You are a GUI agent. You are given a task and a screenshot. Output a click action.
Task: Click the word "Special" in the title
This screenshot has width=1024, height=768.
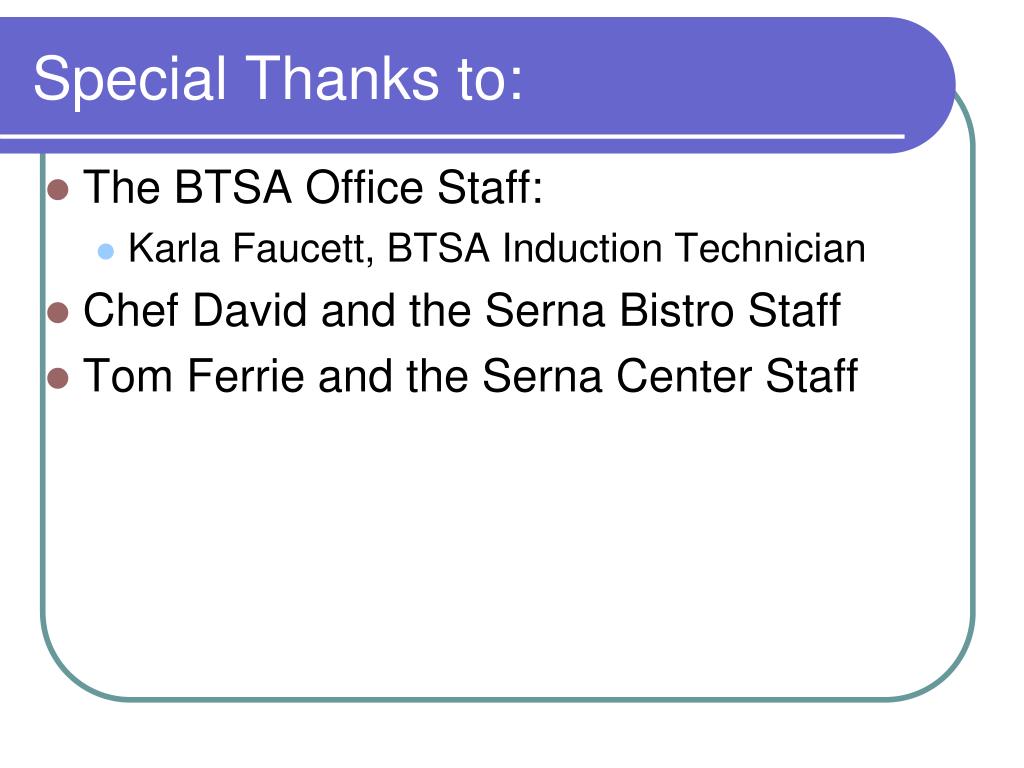point(130,80)
